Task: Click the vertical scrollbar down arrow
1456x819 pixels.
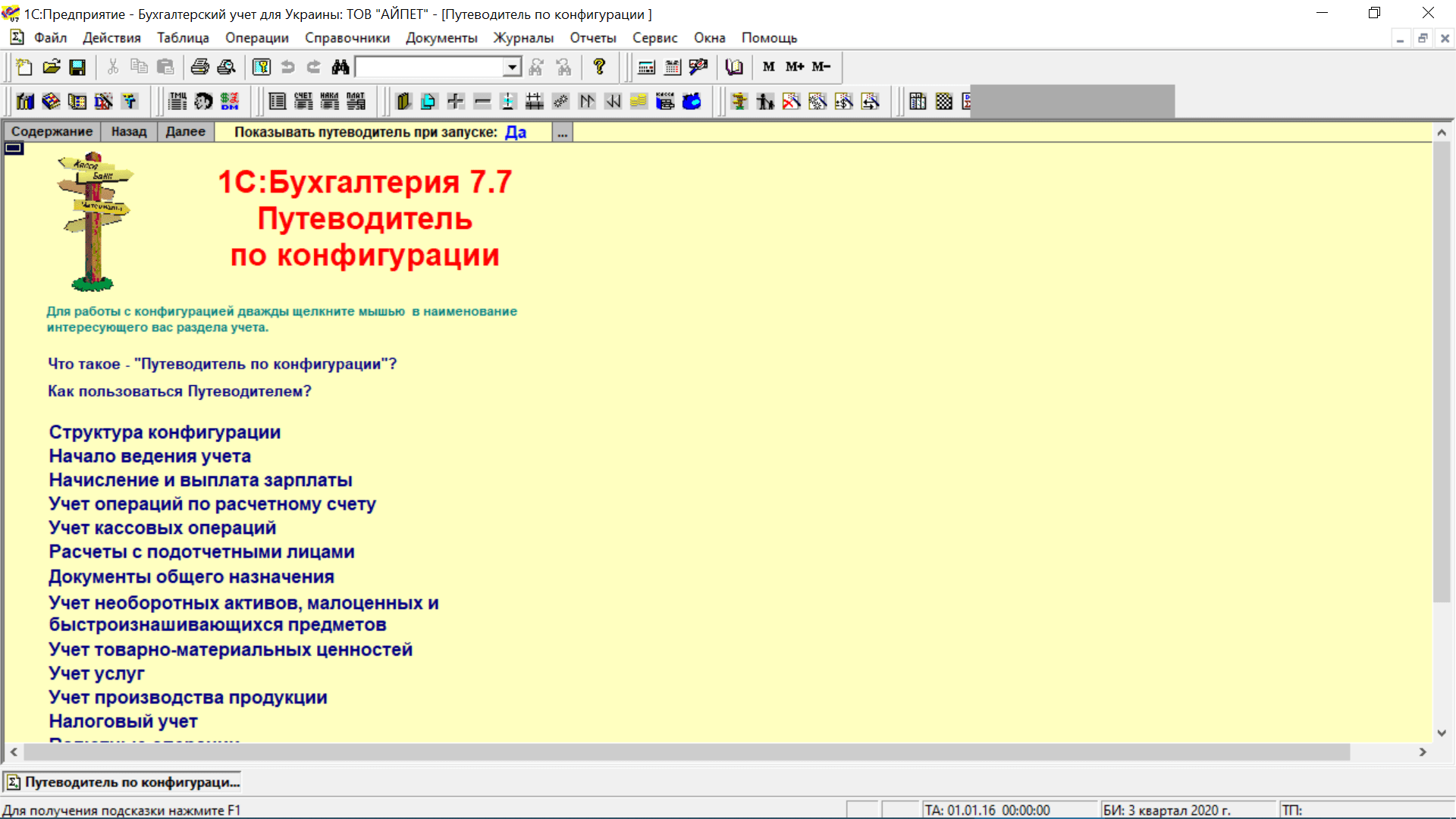Action: (x=1442, y=733)
